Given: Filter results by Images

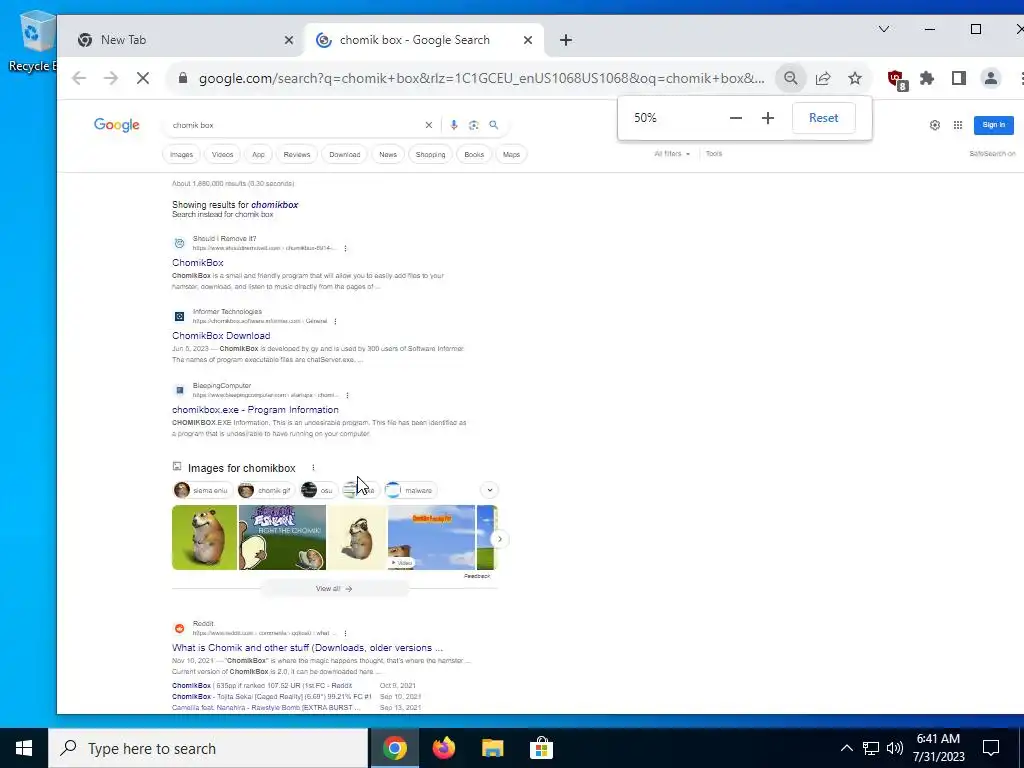Looking at the screenshot, I should (182, 155).
